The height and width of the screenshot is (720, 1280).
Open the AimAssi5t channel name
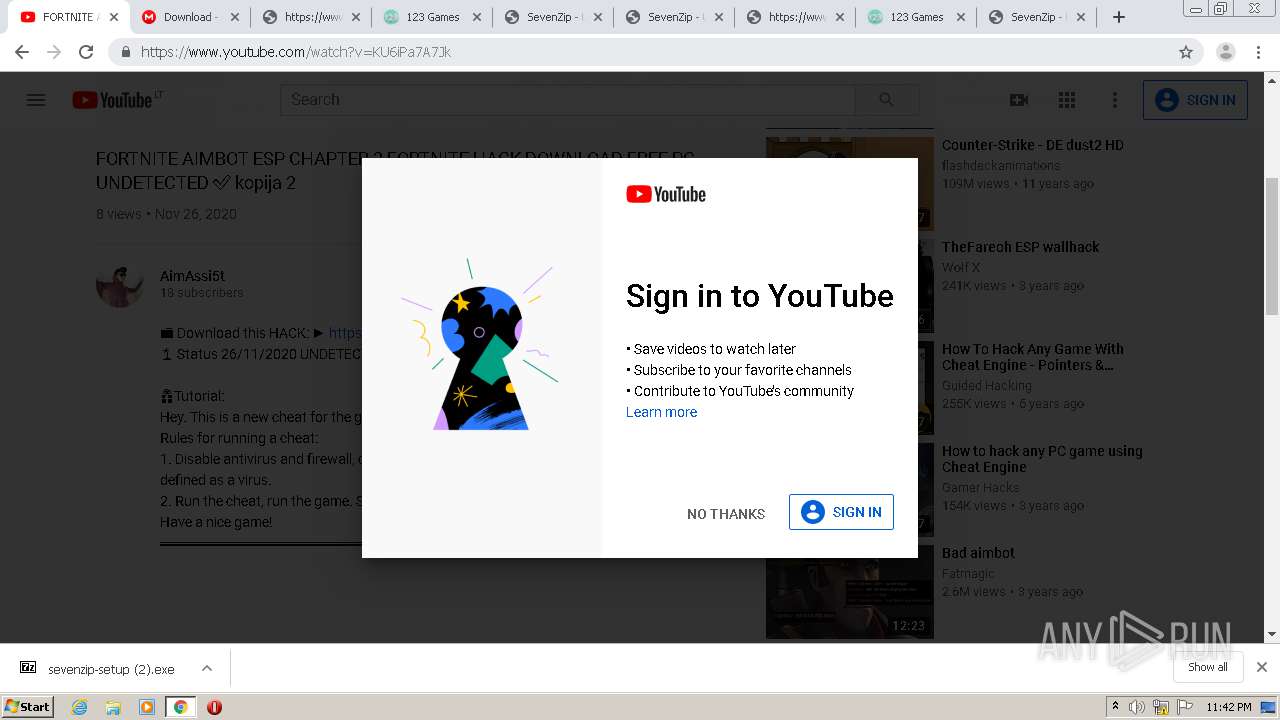click(x=193, y=276)
